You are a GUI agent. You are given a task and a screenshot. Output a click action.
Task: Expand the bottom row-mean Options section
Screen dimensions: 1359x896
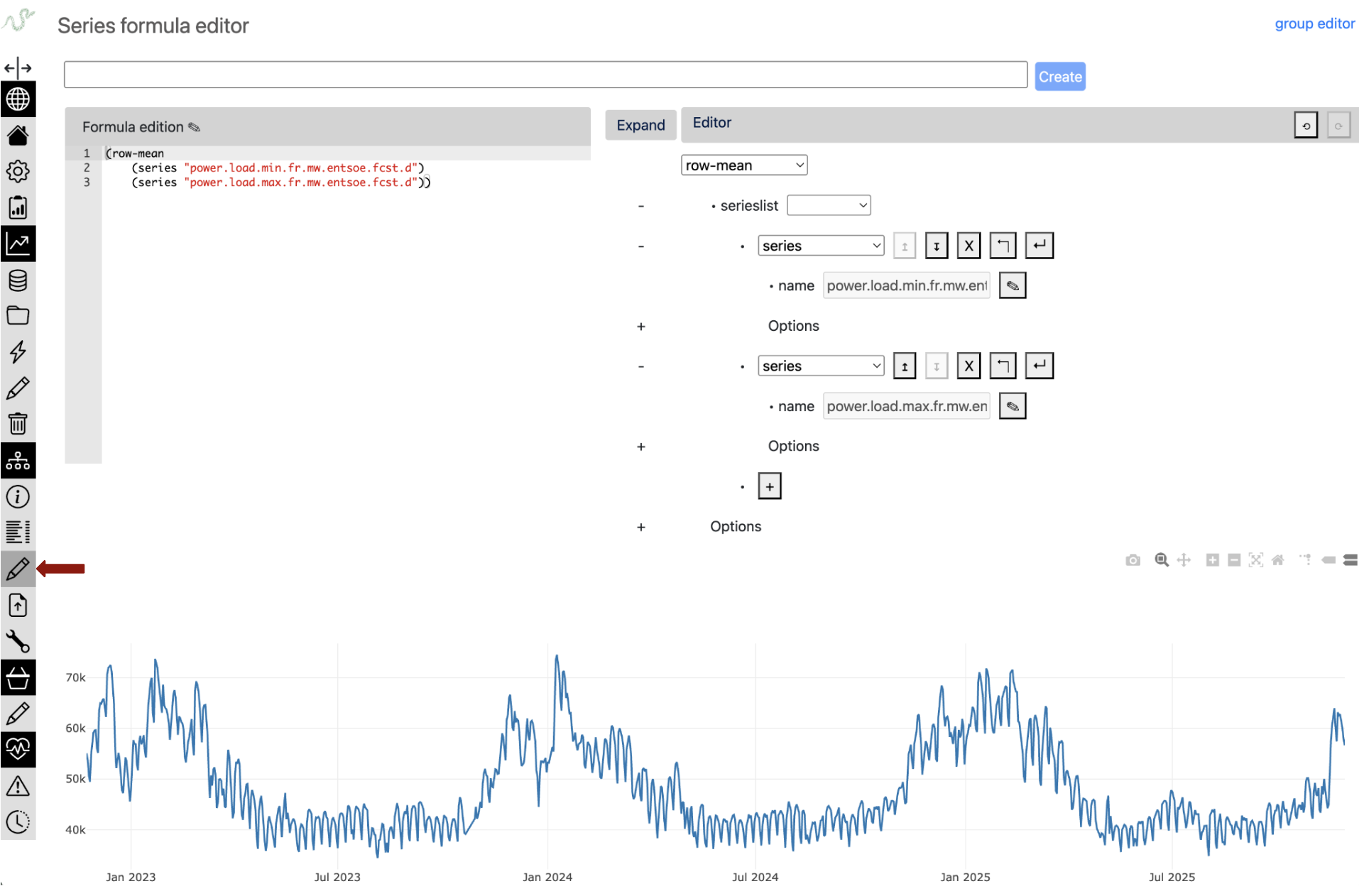point(641,527)
